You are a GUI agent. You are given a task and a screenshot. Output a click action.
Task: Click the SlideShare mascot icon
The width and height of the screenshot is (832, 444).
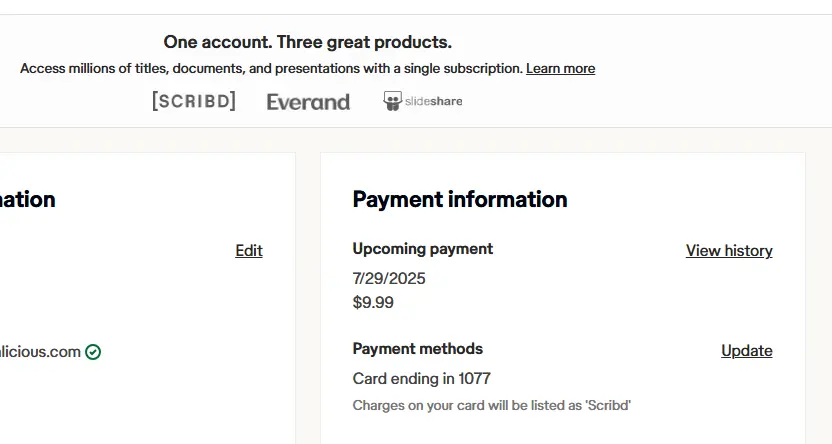(392, 101)
